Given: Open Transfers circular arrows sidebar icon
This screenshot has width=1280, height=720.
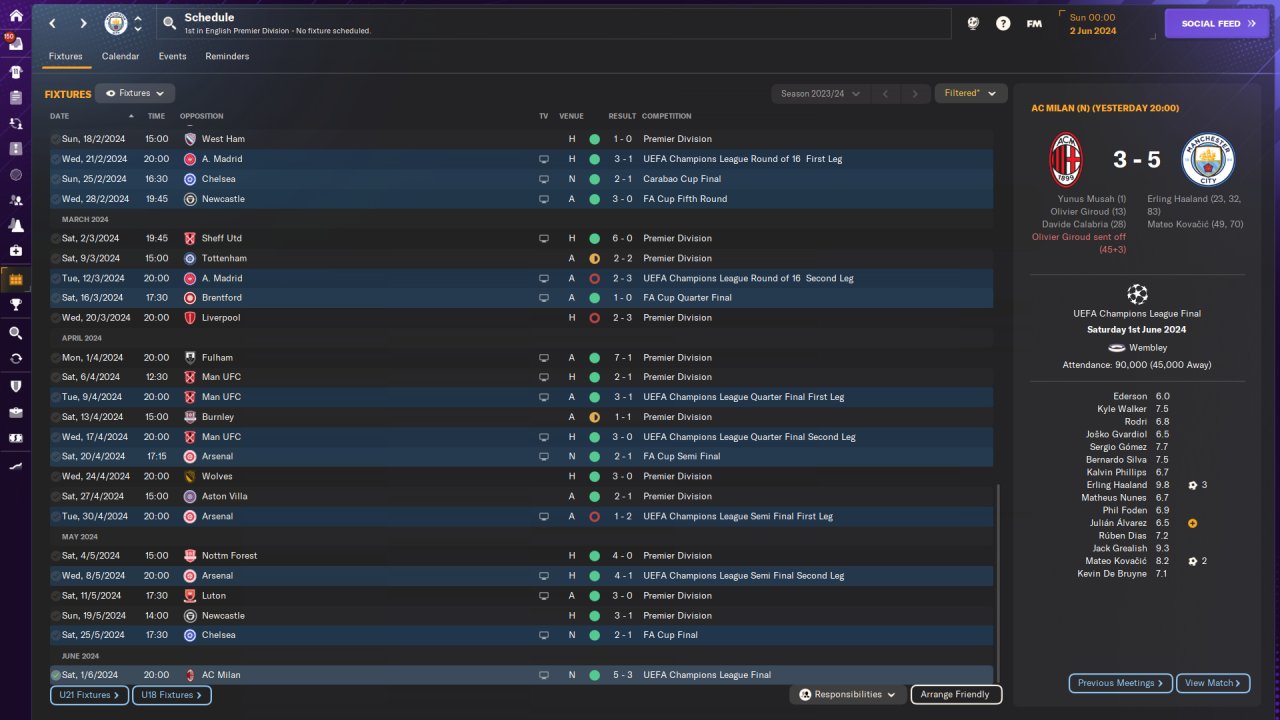Looking at the screenshot, I should [15, 359].
